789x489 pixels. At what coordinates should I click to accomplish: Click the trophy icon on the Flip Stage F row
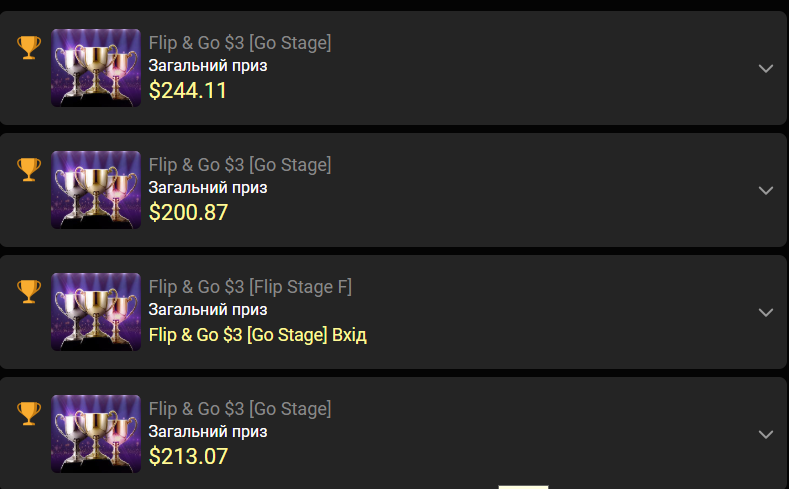(29, 291)
